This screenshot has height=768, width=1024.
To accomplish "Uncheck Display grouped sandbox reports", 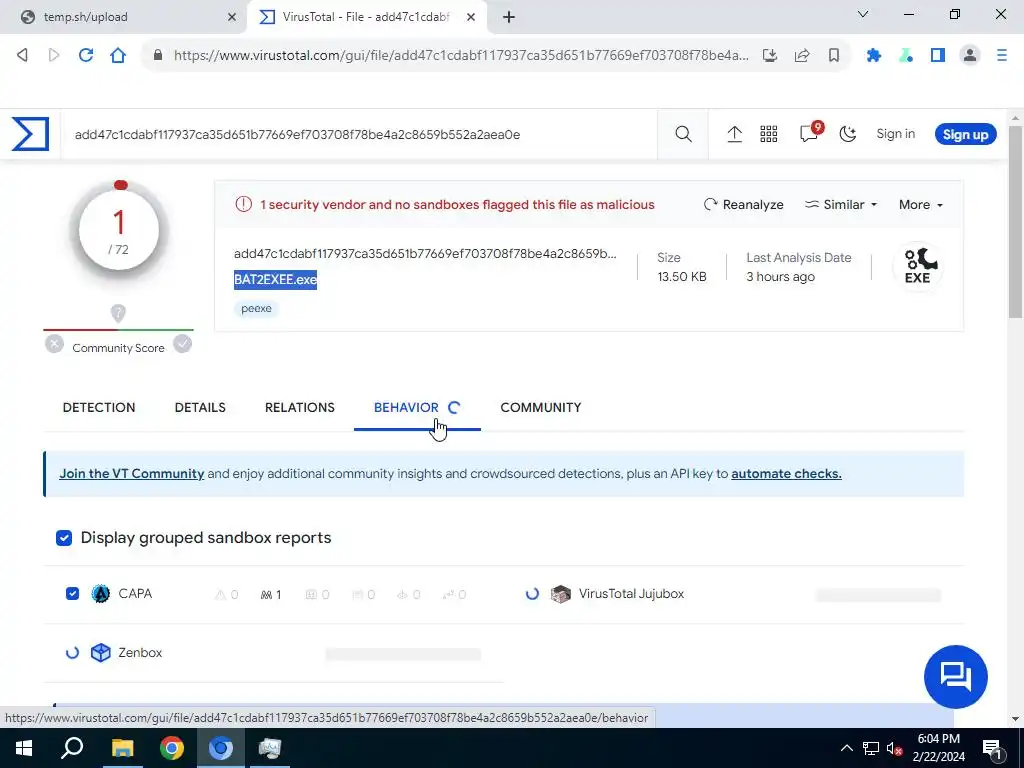I will pyautogui.click(x=64, y=537).
